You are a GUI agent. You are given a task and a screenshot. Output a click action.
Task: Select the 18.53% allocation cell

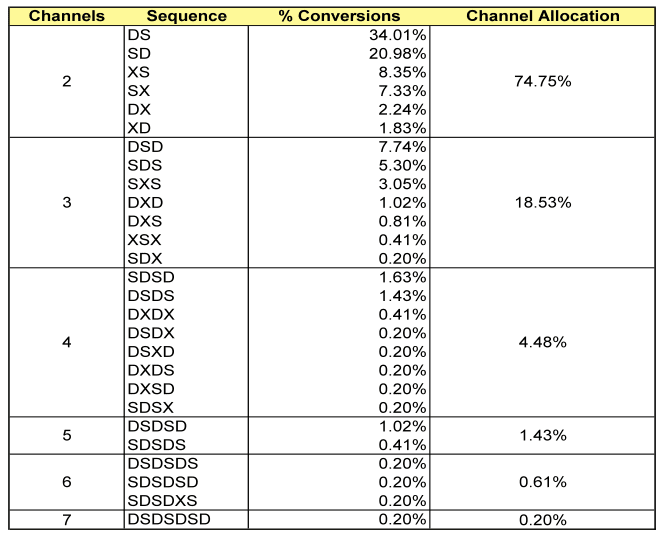pyautogui.click(x=543, y=202)
